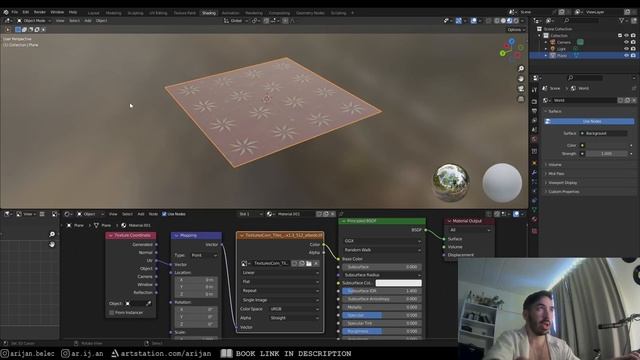Toggle visibility eye for Camera in outliner
This screenshot has height=360, width=640.
click(627, 42)
